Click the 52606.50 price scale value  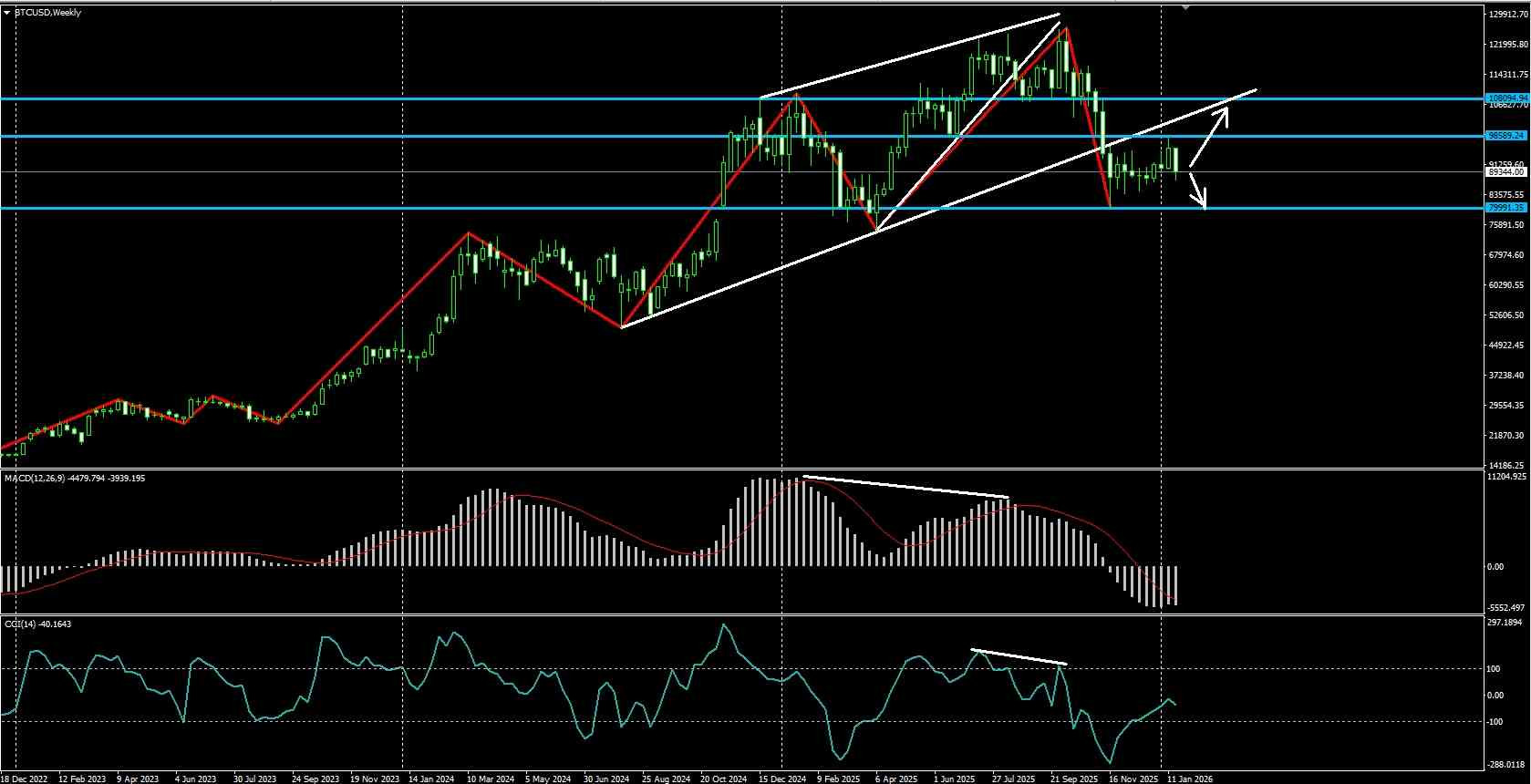1508,315
